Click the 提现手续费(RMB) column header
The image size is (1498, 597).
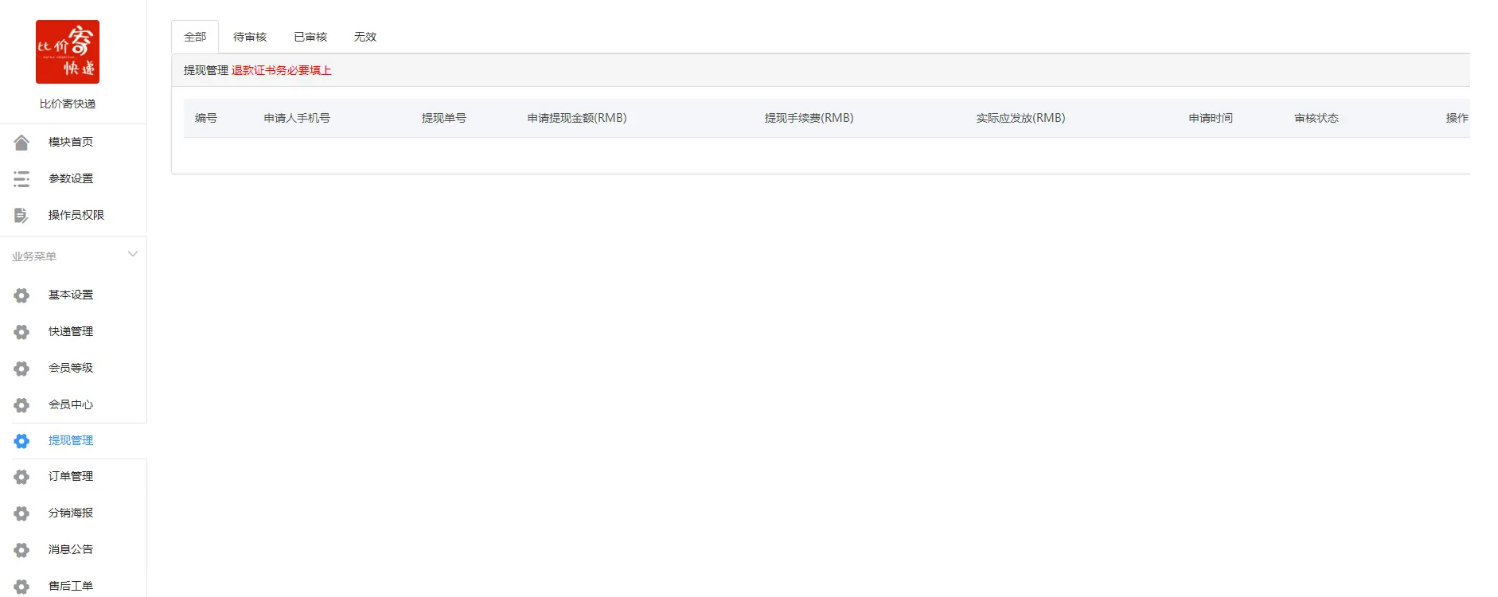pyautogui.click(x=809, y=118)
